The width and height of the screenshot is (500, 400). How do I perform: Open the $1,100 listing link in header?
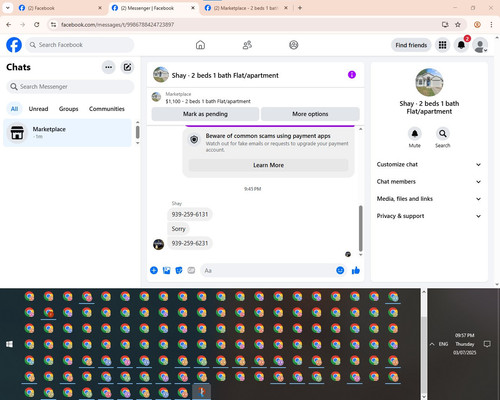point(208,101)
